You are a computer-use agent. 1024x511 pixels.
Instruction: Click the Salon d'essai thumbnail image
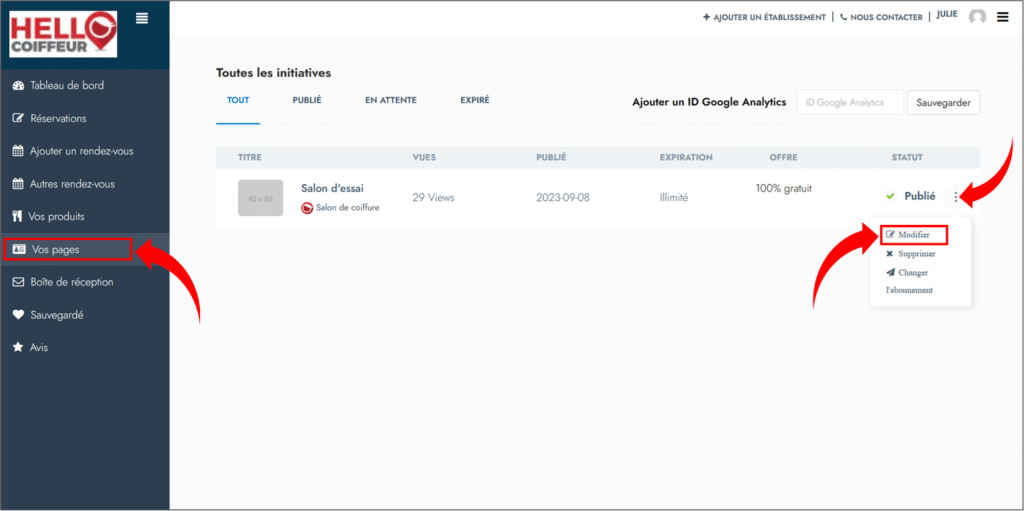[x=261, y=198]
